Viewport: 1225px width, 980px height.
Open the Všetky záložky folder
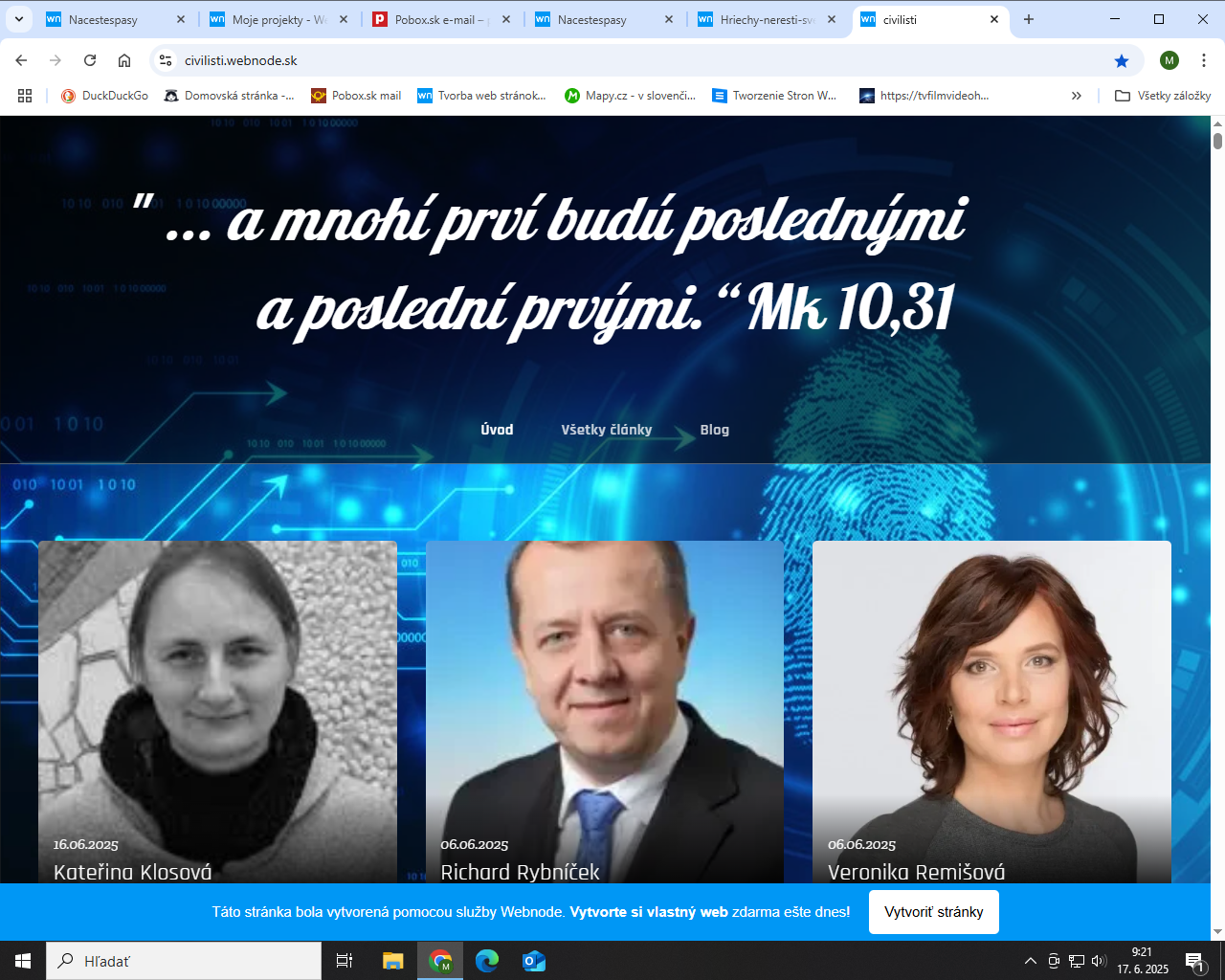1163,96
